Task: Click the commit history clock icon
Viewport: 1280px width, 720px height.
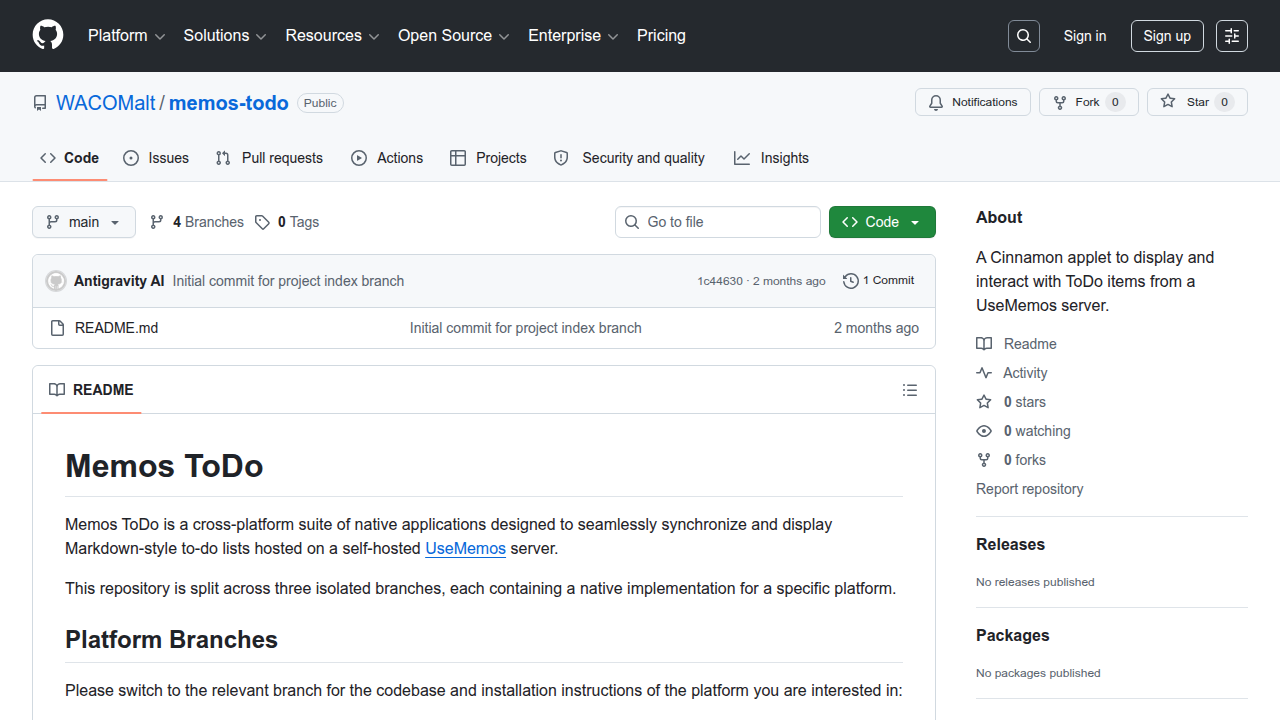Action: pyautogui.click(x=851, y=281)
